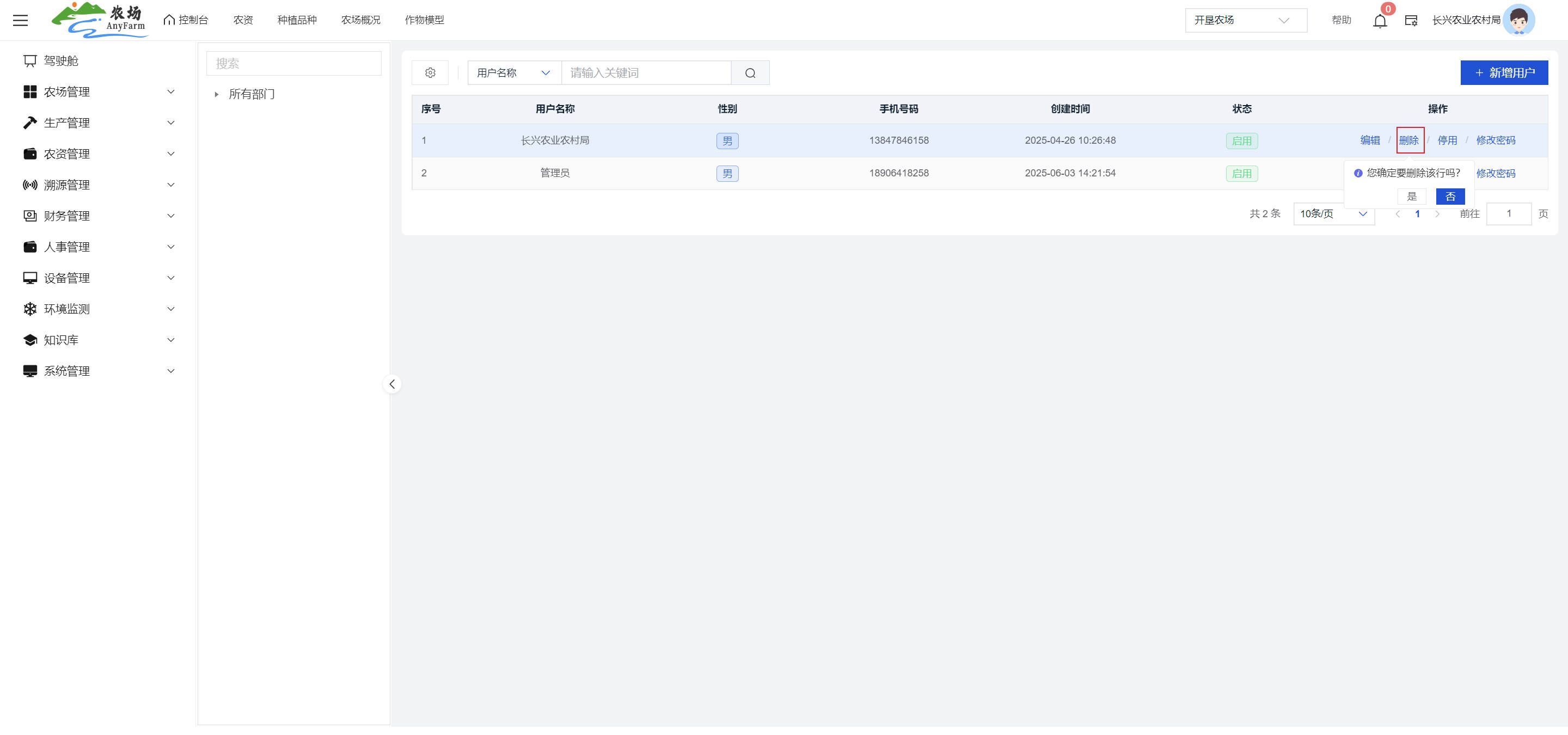Click the table settings gear icon
1568x735 pixels.
(x=430, y=72)
